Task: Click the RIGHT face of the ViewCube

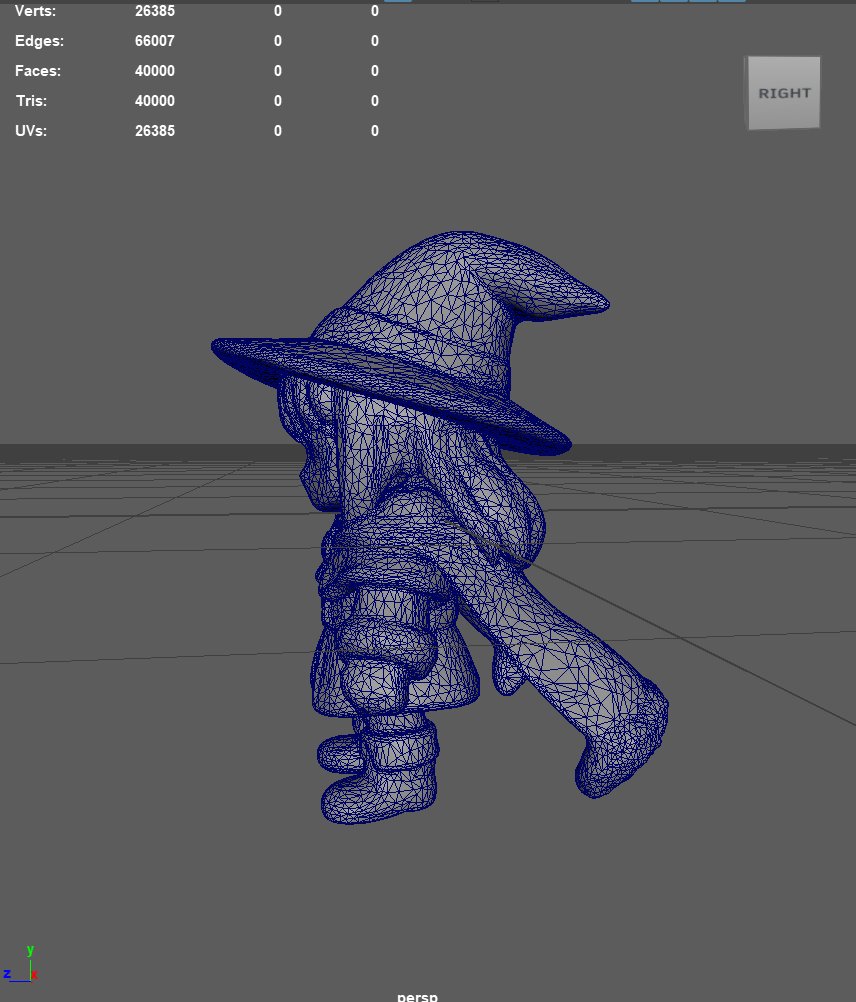Action: pos(784,93)
